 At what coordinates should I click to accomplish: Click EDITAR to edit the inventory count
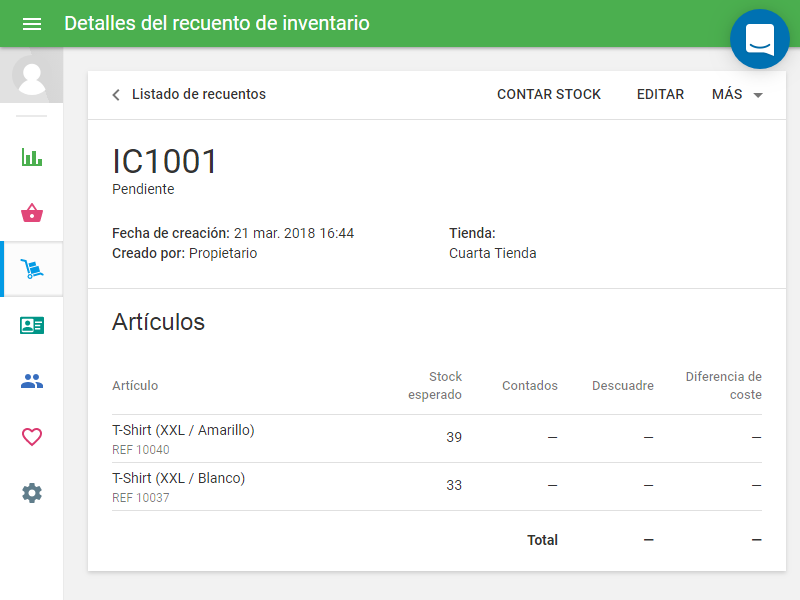(x=660, y=94)
